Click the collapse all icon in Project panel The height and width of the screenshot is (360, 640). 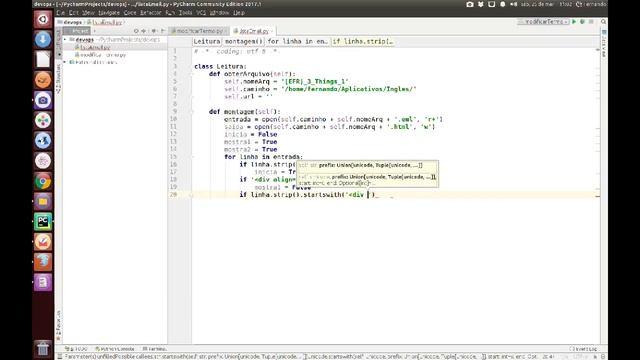143,31
